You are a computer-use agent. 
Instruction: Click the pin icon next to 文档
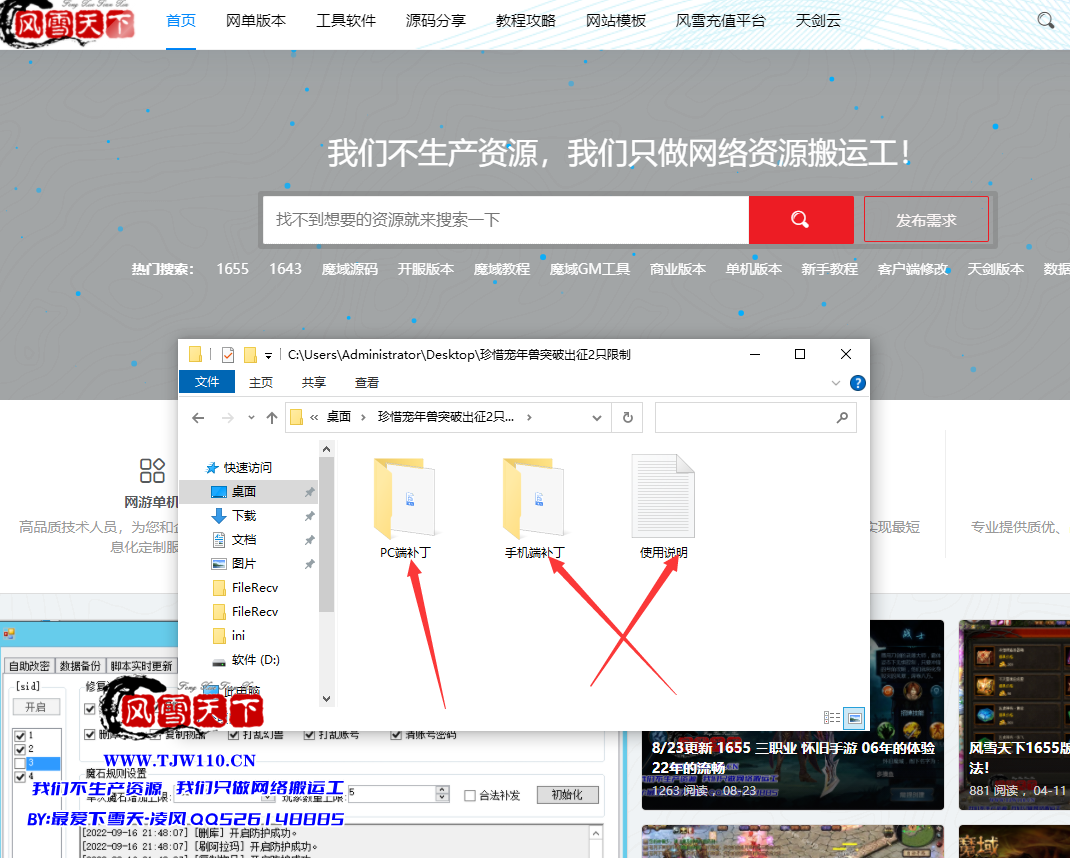(309, 540)
